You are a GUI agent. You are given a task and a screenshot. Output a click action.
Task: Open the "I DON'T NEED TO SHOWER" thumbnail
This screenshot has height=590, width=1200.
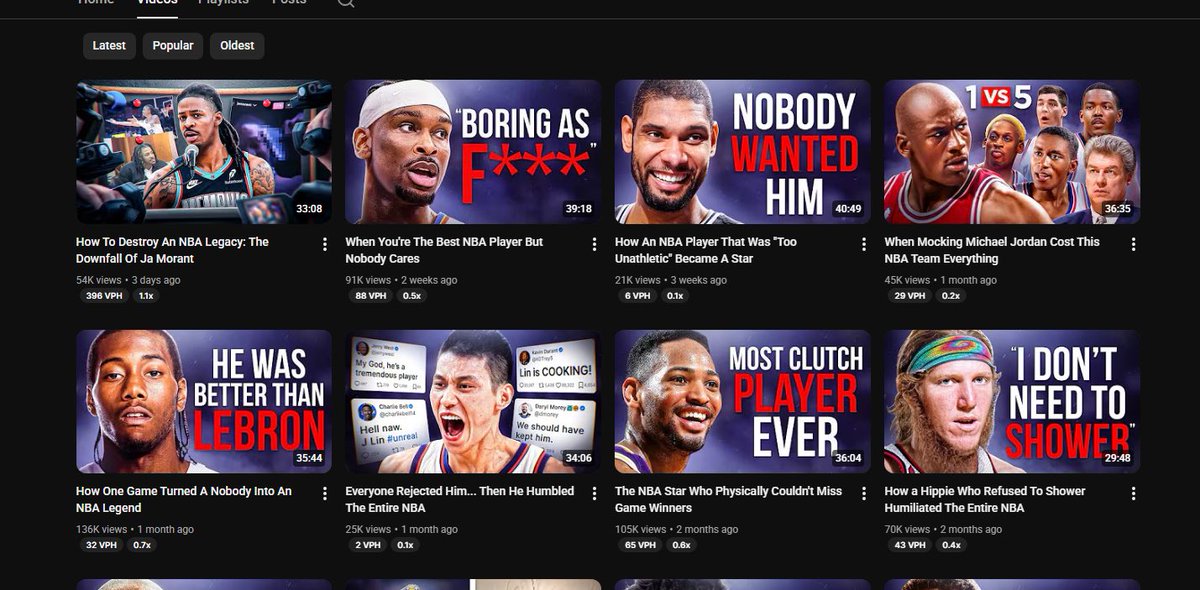1012,401
